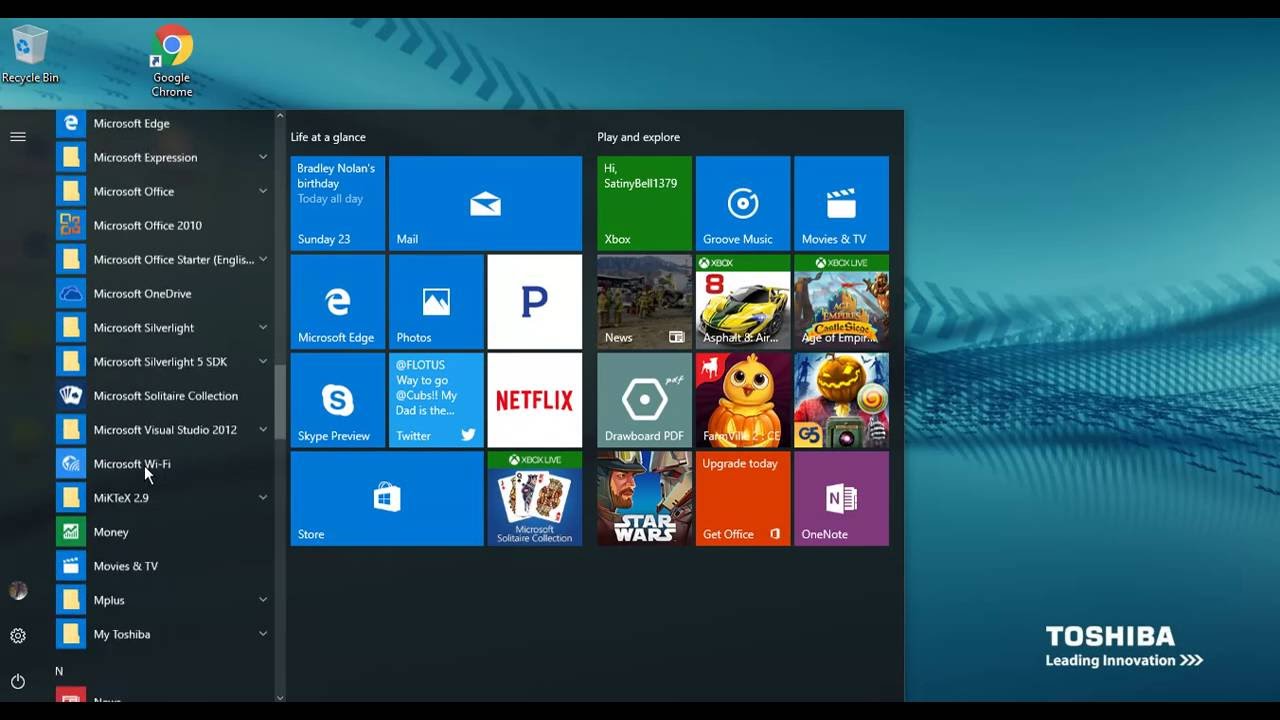Open the calendar tile showing Sunday 23
Viewport: 1280px width, 720px height.
click(x=338, y=203)
